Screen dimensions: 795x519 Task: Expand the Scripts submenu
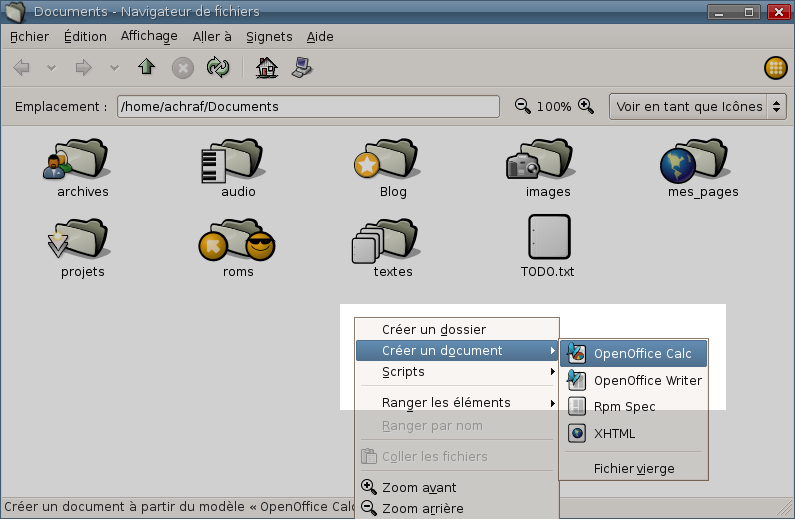point(457,372)
